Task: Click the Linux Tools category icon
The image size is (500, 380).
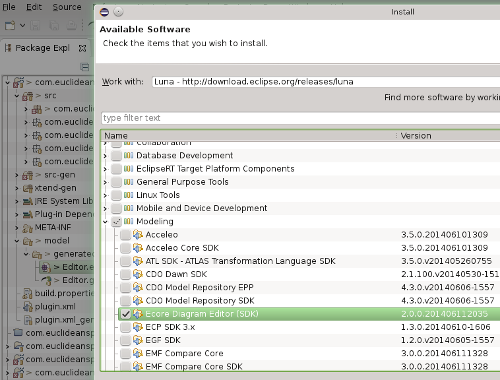Action: pyautogui.click(x=128, y=195)
